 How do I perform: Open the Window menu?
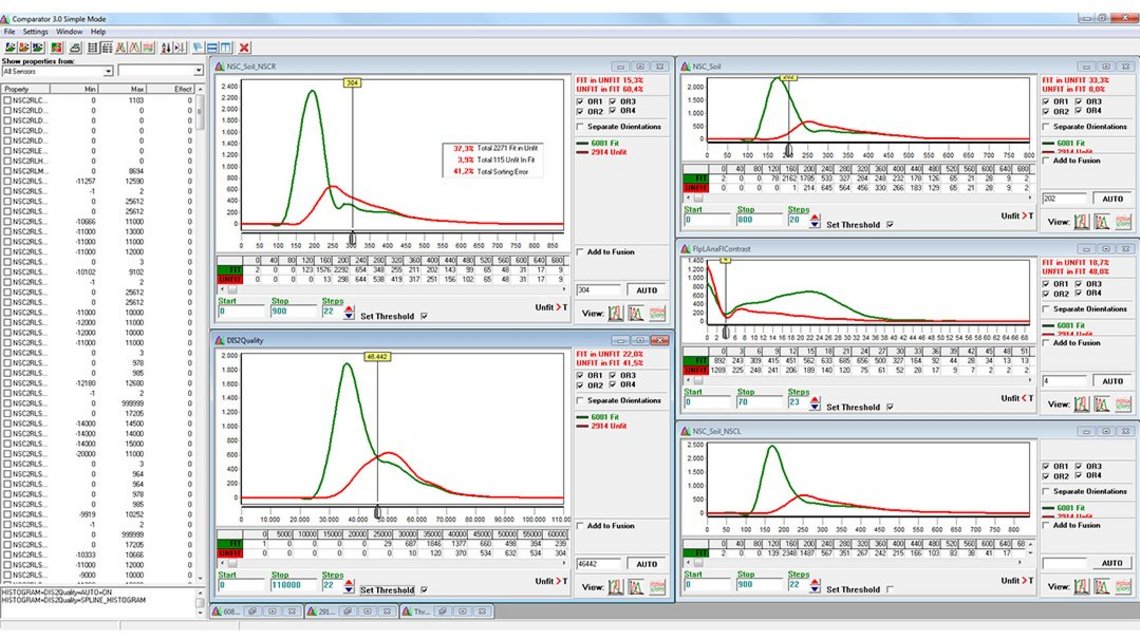[68, 31]
